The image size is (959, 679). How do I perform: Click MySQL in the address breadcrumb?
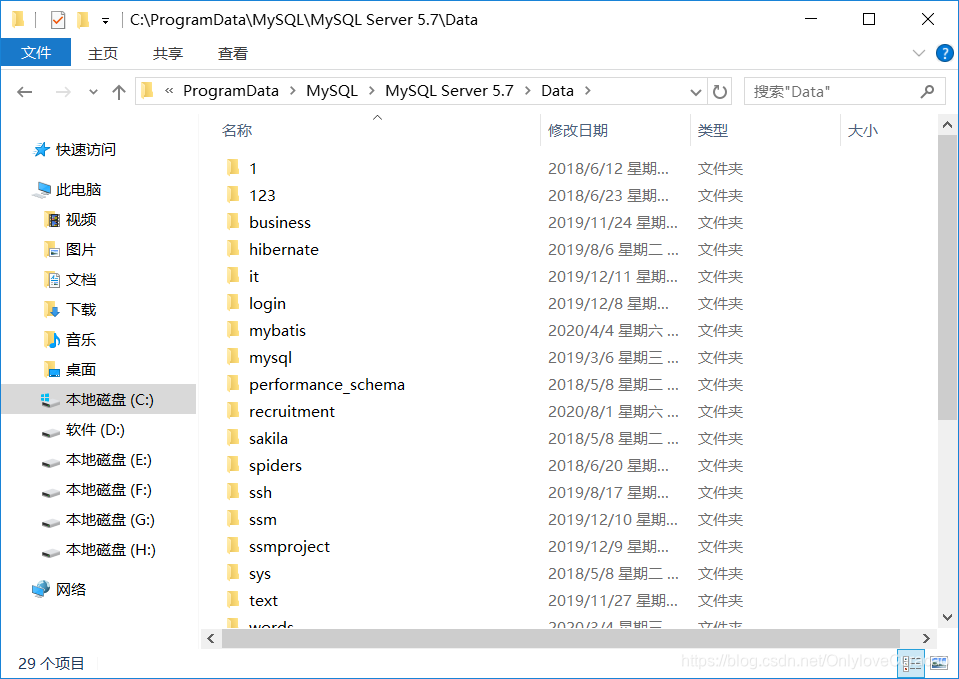click(x=331, y=91)
